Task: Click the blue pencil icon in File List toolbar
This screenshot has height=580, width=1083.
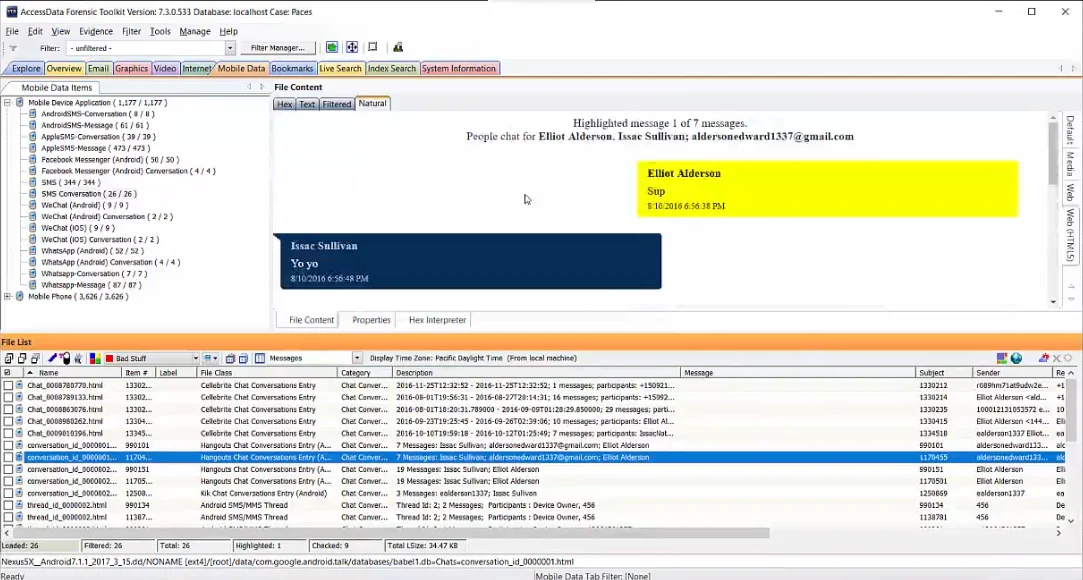Action: [x=52, y=358]
